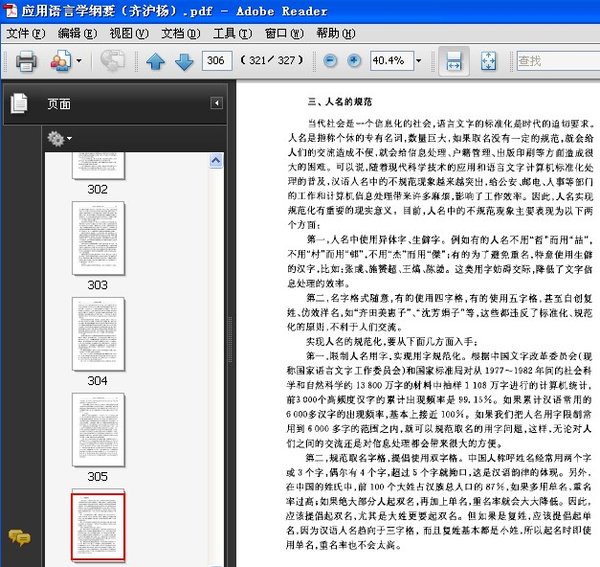Expand the pages panel gear options menu
600x567 pixels.
[x=59, y=138]
